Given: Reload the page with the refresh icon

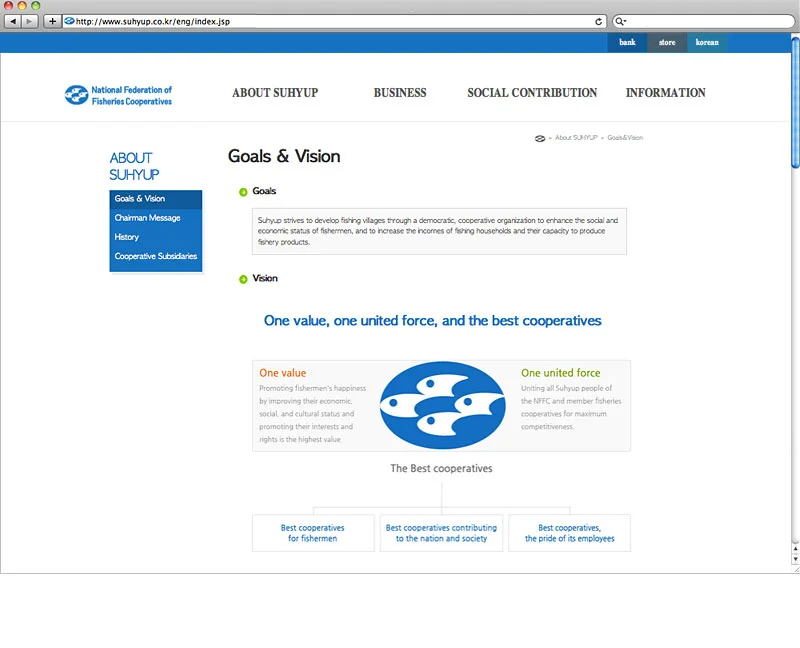Looking at the screenshot, I should point(598,21).
